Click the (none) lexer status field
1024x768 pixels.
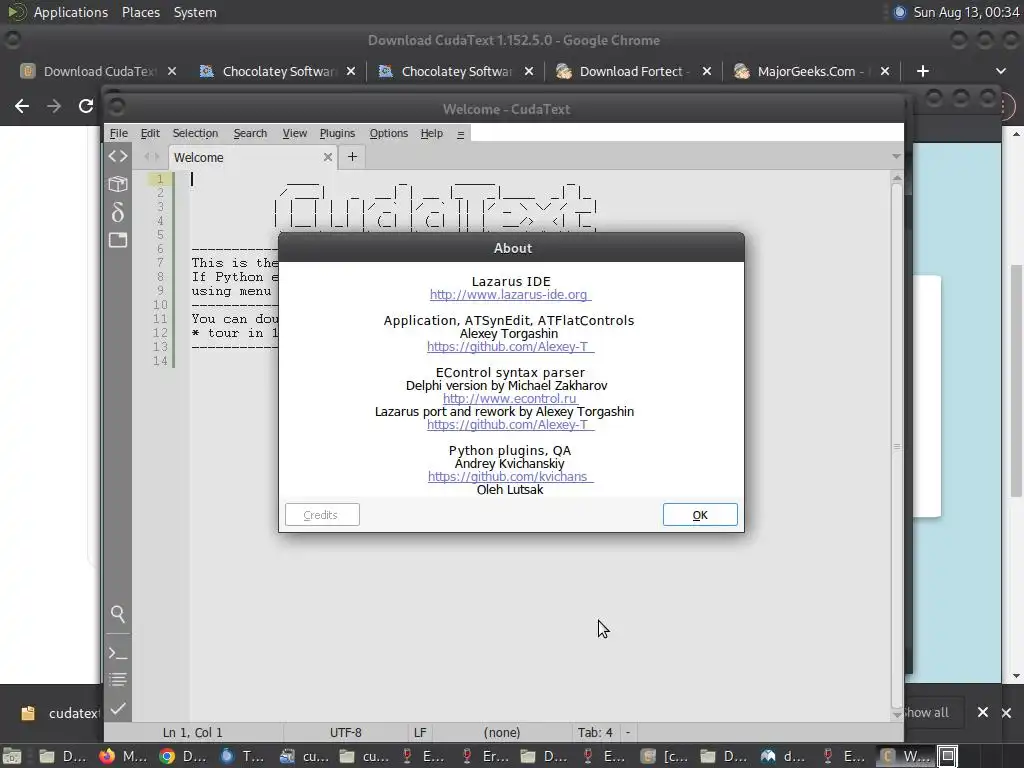click(x=502, y=733)
